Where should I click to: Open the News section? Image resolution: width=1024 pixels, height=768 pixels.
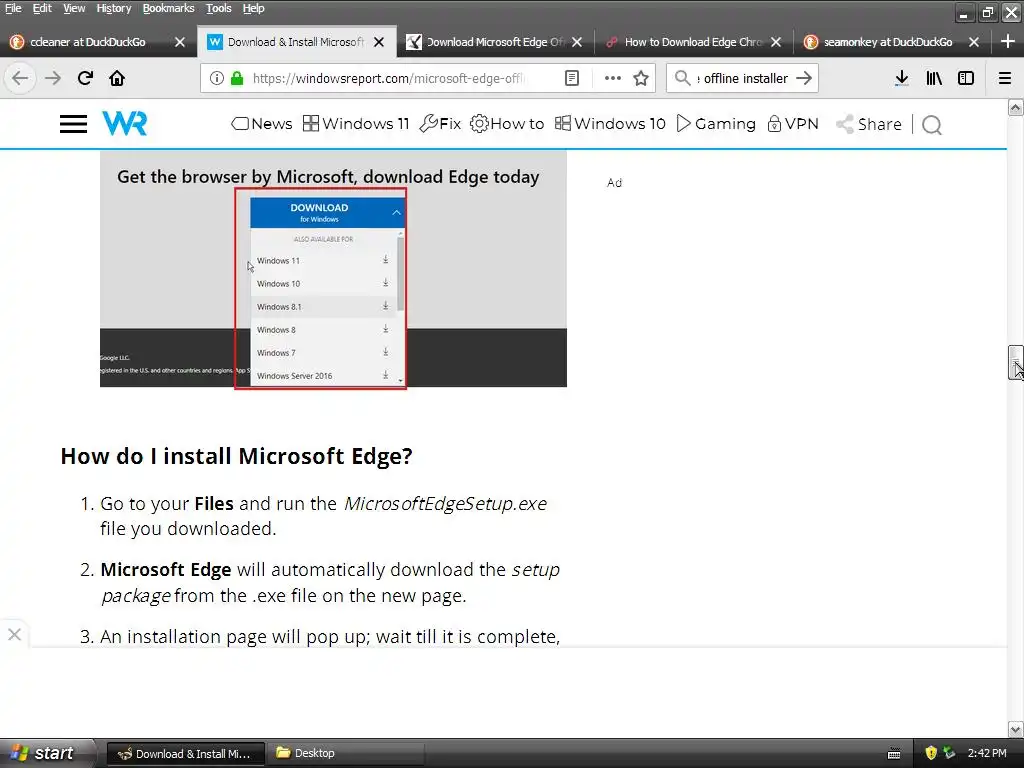262,123
